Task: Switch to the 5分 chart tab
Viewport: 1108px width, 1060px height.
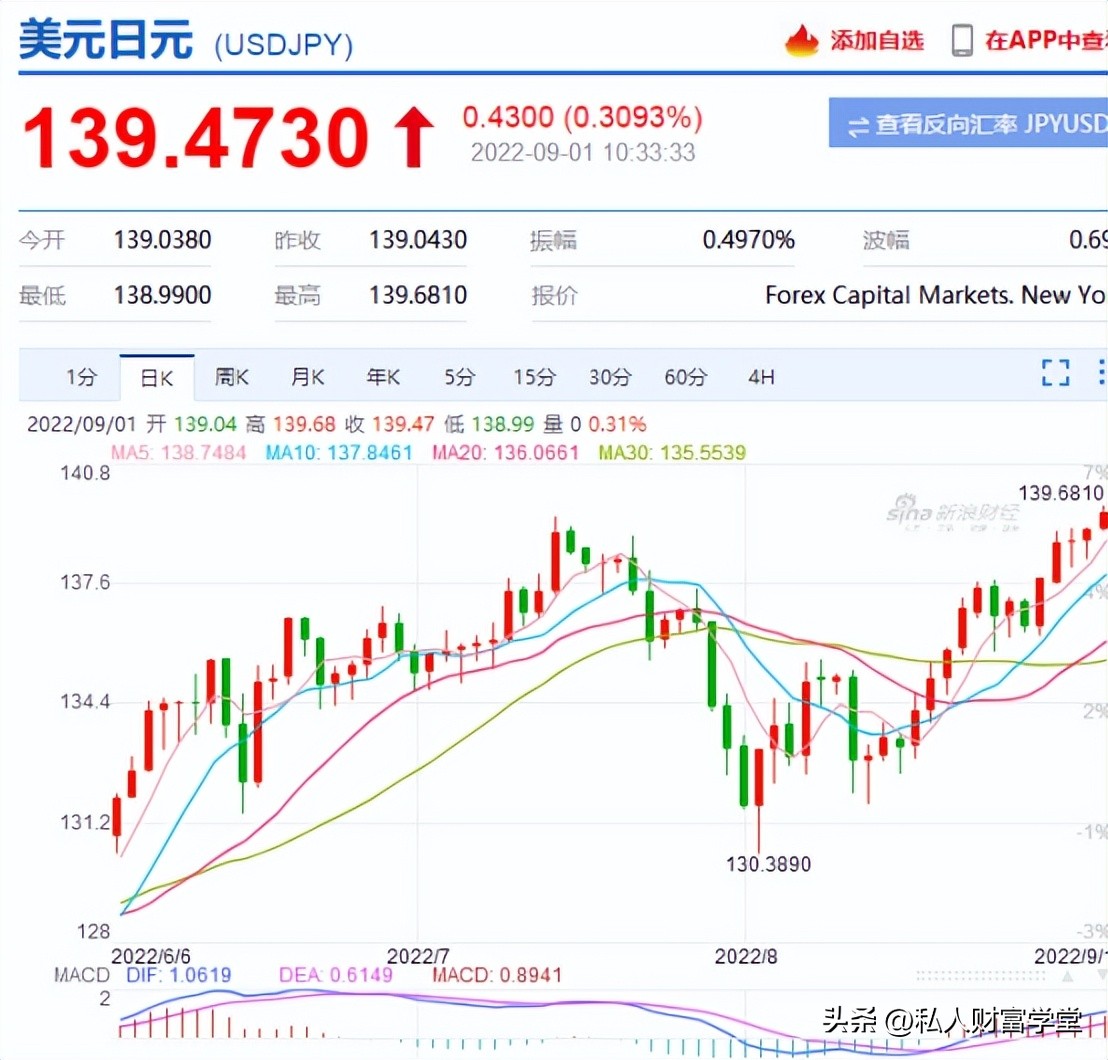Action: tap(459, 377)
